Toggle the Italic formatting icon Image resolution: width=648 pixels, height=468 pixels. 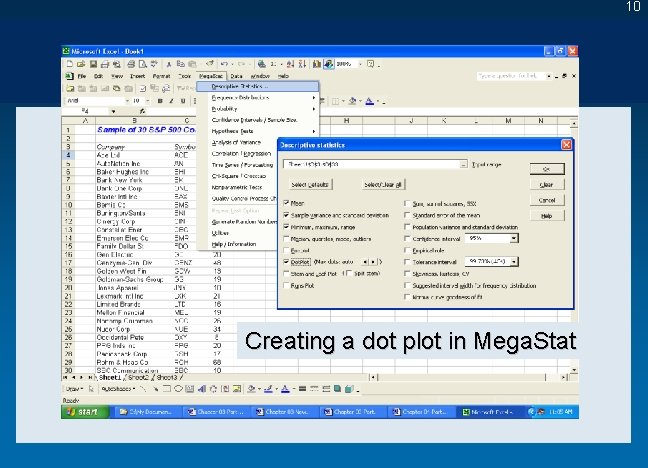click(171, 101)
